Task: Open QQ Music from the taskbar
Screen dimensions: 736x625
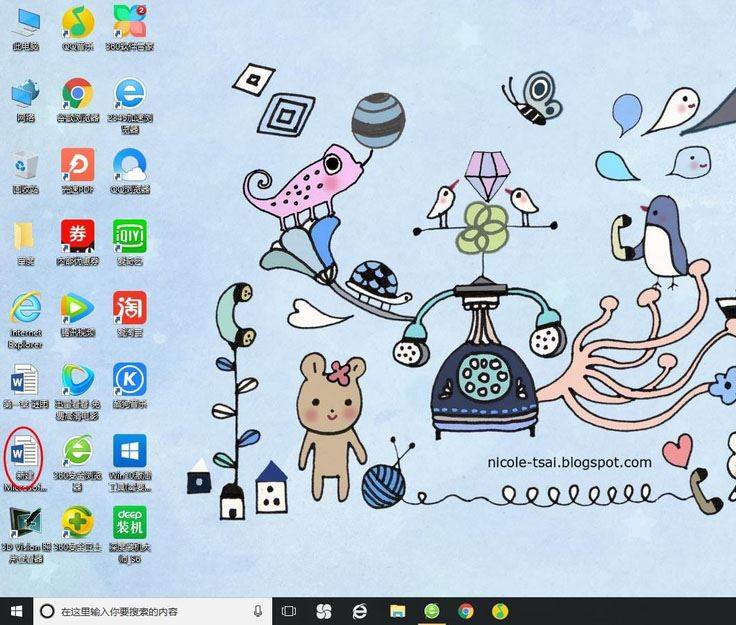Action: pyautogui.click(x=500, y=611)
